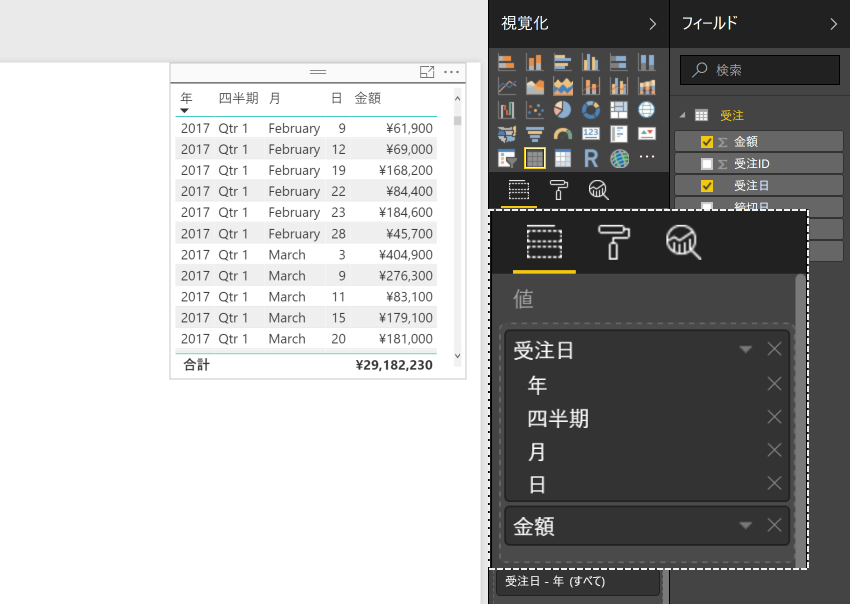Screen dimensions: 850x604
Task: Click the 金額 column header in table
Action: pos(368,98)
